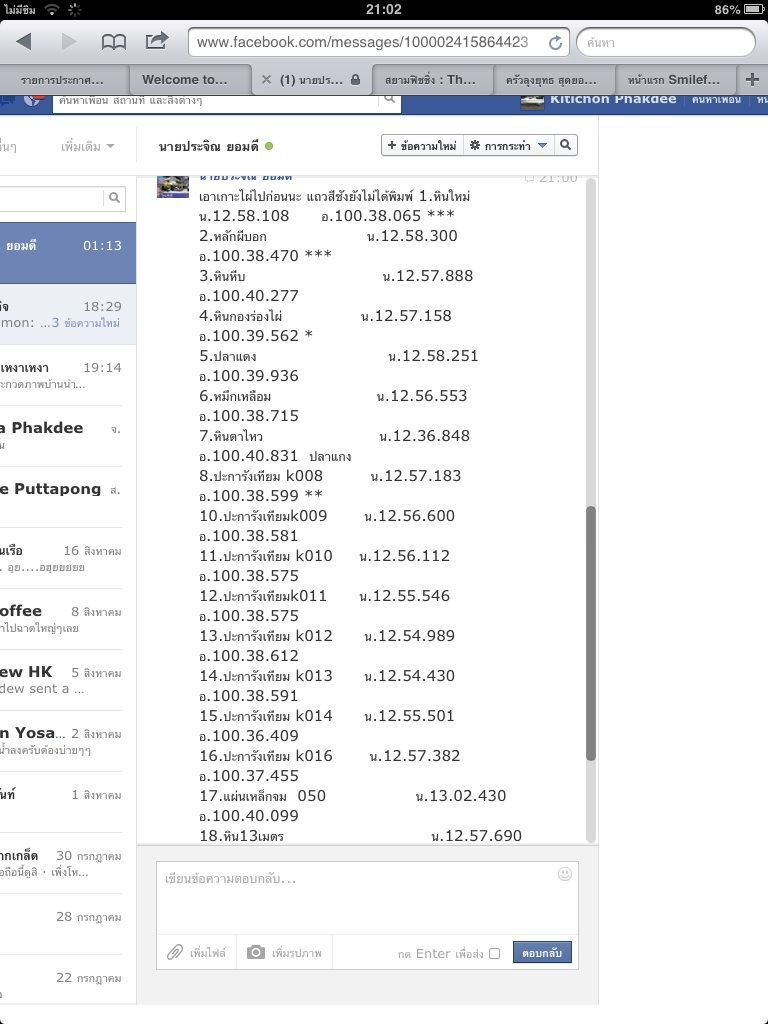Screen dimensions: 768x1024
Task: Expand the เพิ่มเติม dropdown in sidebar
Action: tap(86, 146)
